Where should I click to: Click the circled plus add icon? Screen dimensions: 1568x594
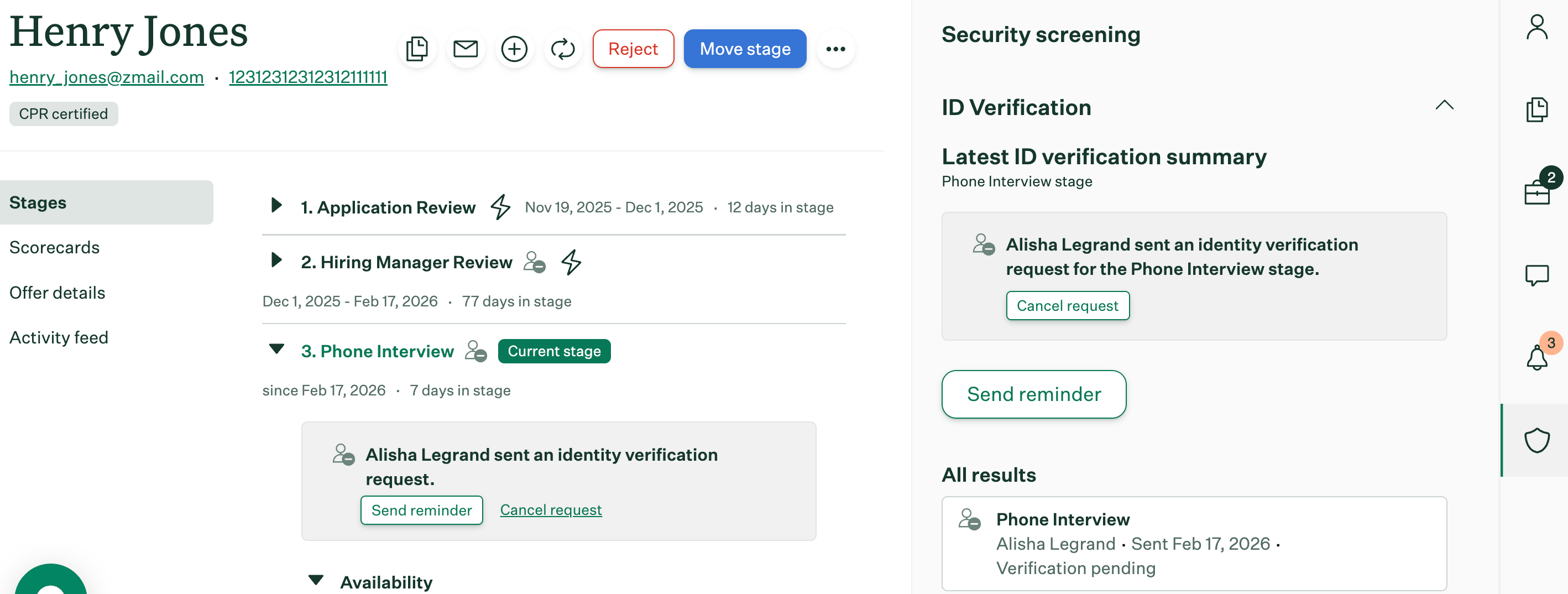[x=514, y=49]
